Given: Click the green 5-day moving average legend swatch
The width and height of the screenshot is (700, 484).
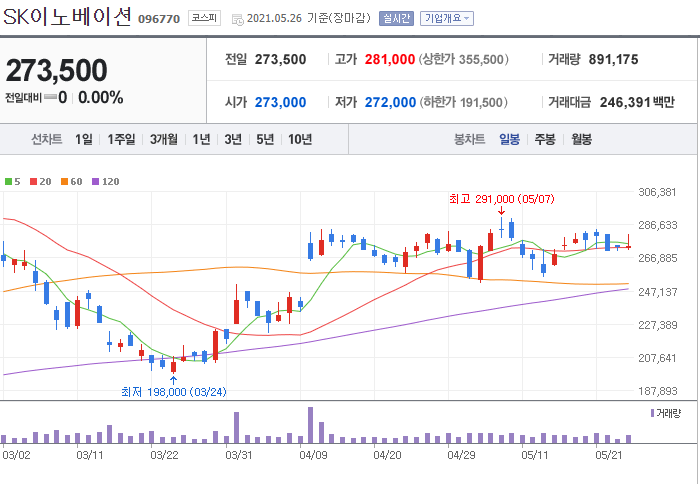Looking at the screenshot, I should (x=8, y=182).
